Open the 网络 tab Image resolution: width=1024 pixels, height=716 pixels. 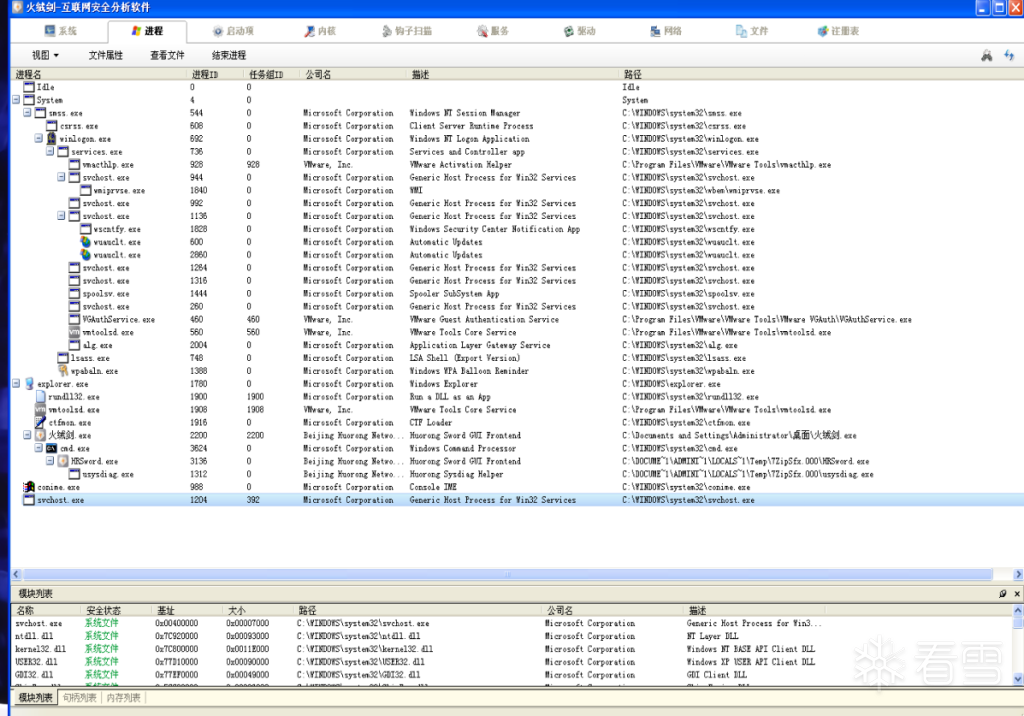666,31
